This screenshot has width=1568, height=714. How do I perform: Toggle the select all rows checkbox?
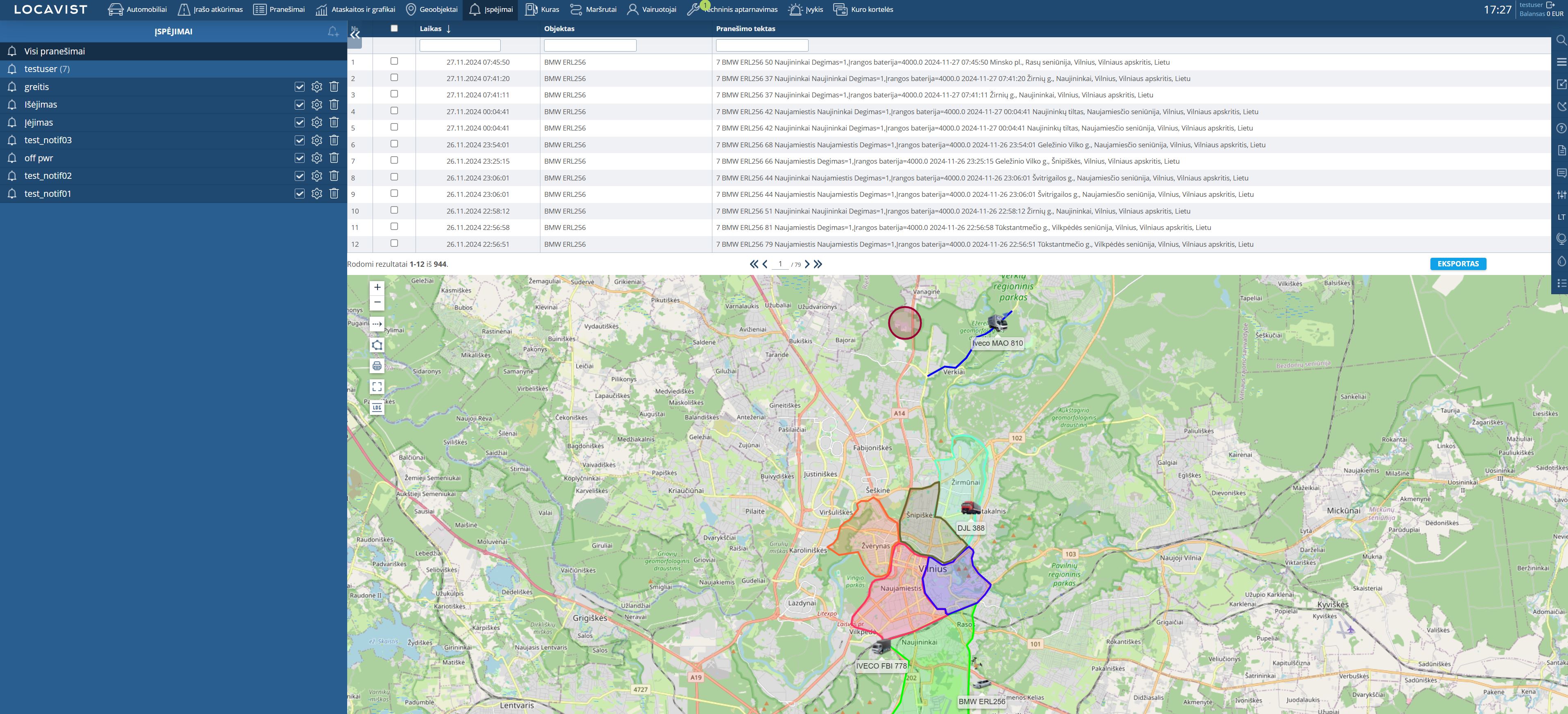click(394, 29)
